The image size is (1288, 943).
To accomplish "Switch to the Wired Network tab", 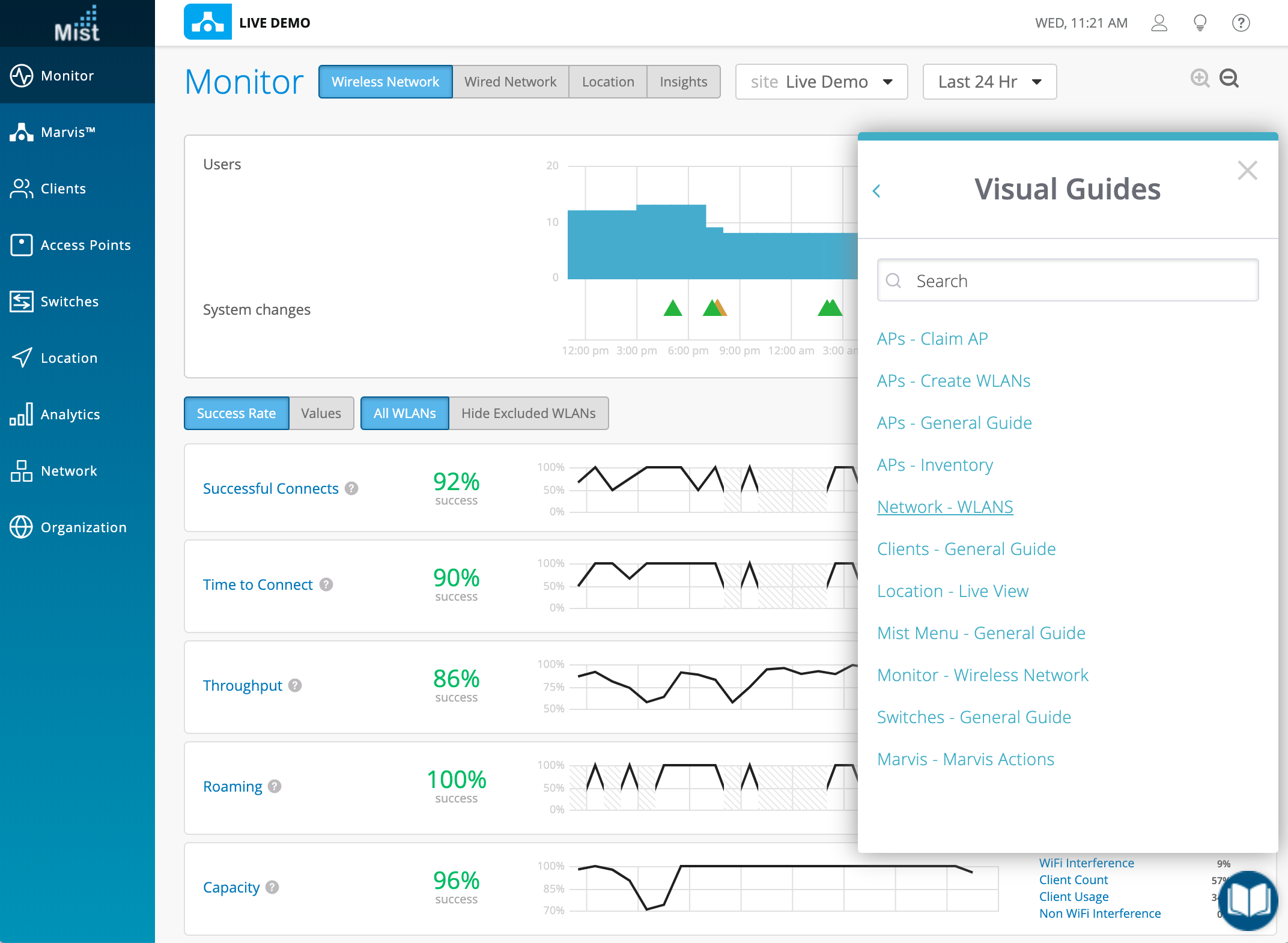I will point(510,82).
